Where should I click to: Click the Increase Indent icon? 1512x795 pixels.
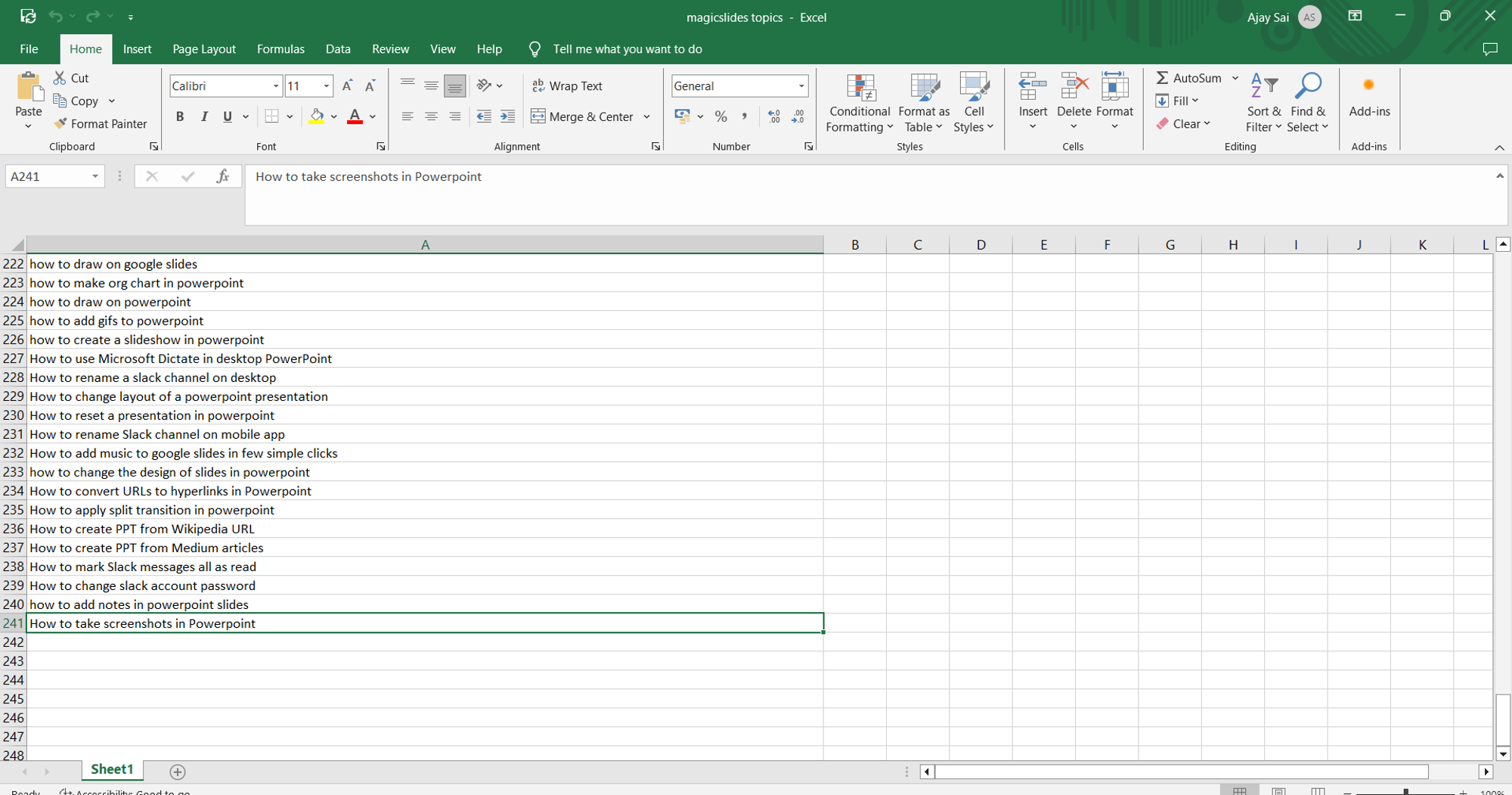point(508,116)
